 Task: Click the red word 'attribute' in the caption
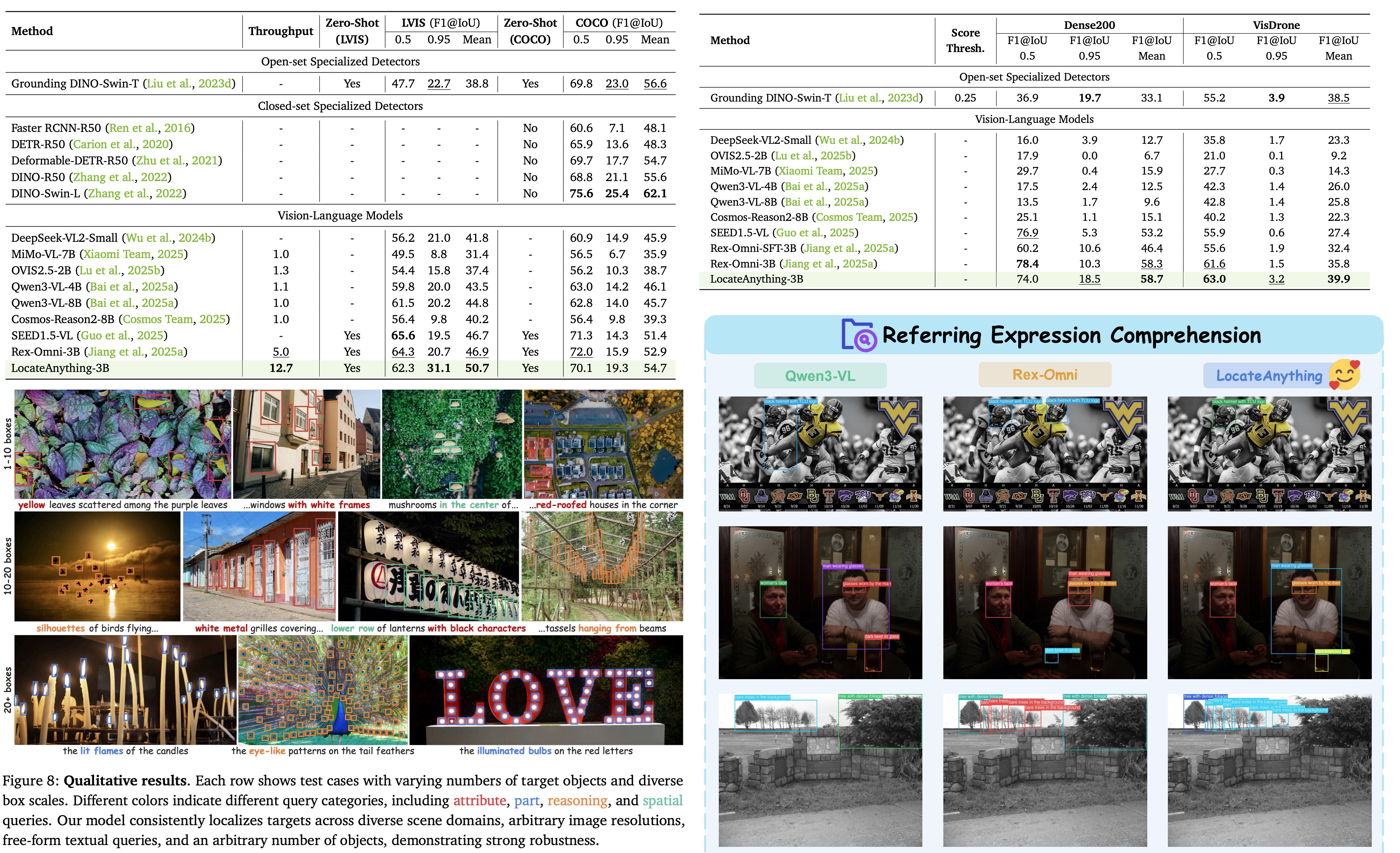(x=479, y=800)
